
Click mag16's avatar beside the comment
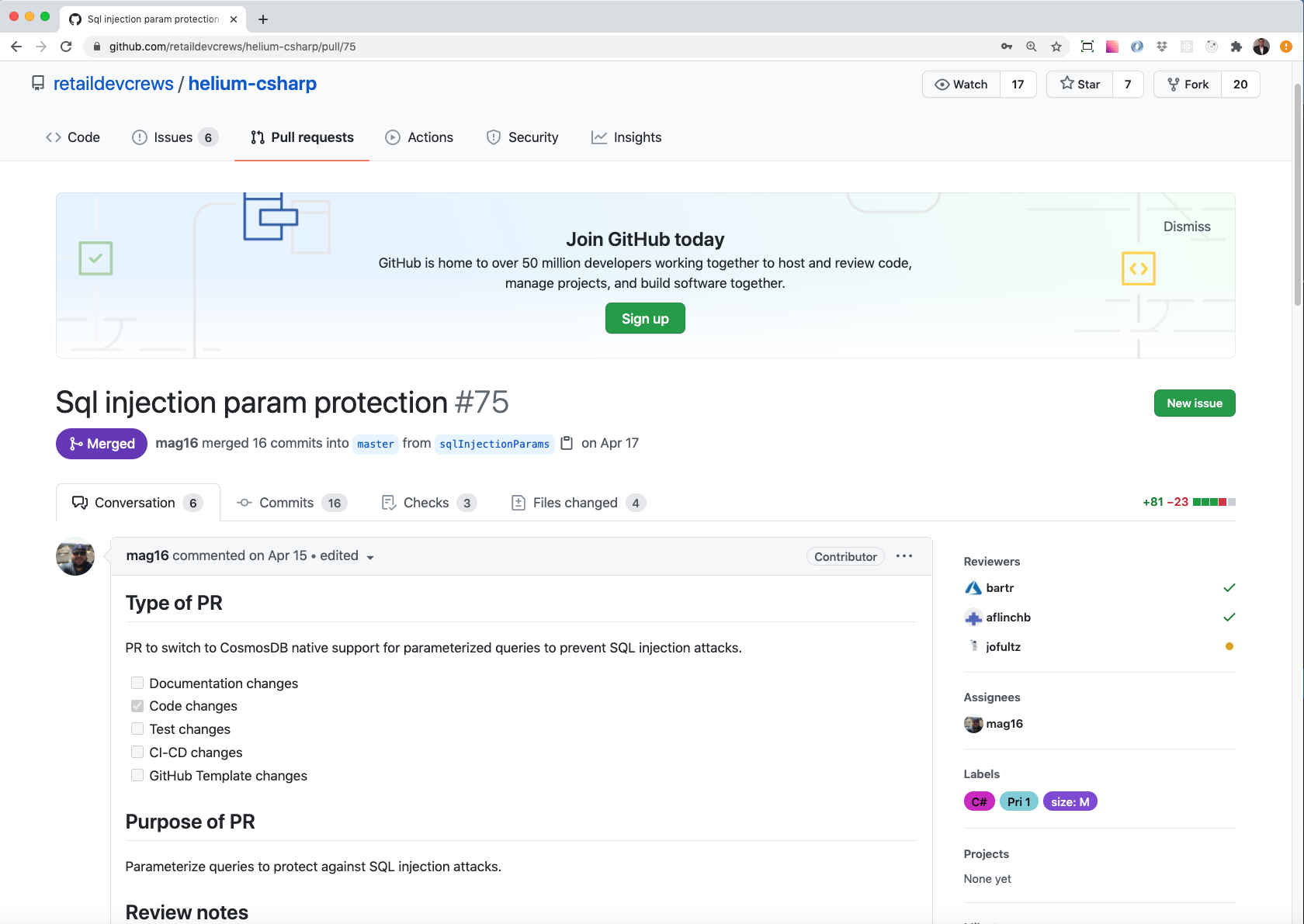click(75, 556)
